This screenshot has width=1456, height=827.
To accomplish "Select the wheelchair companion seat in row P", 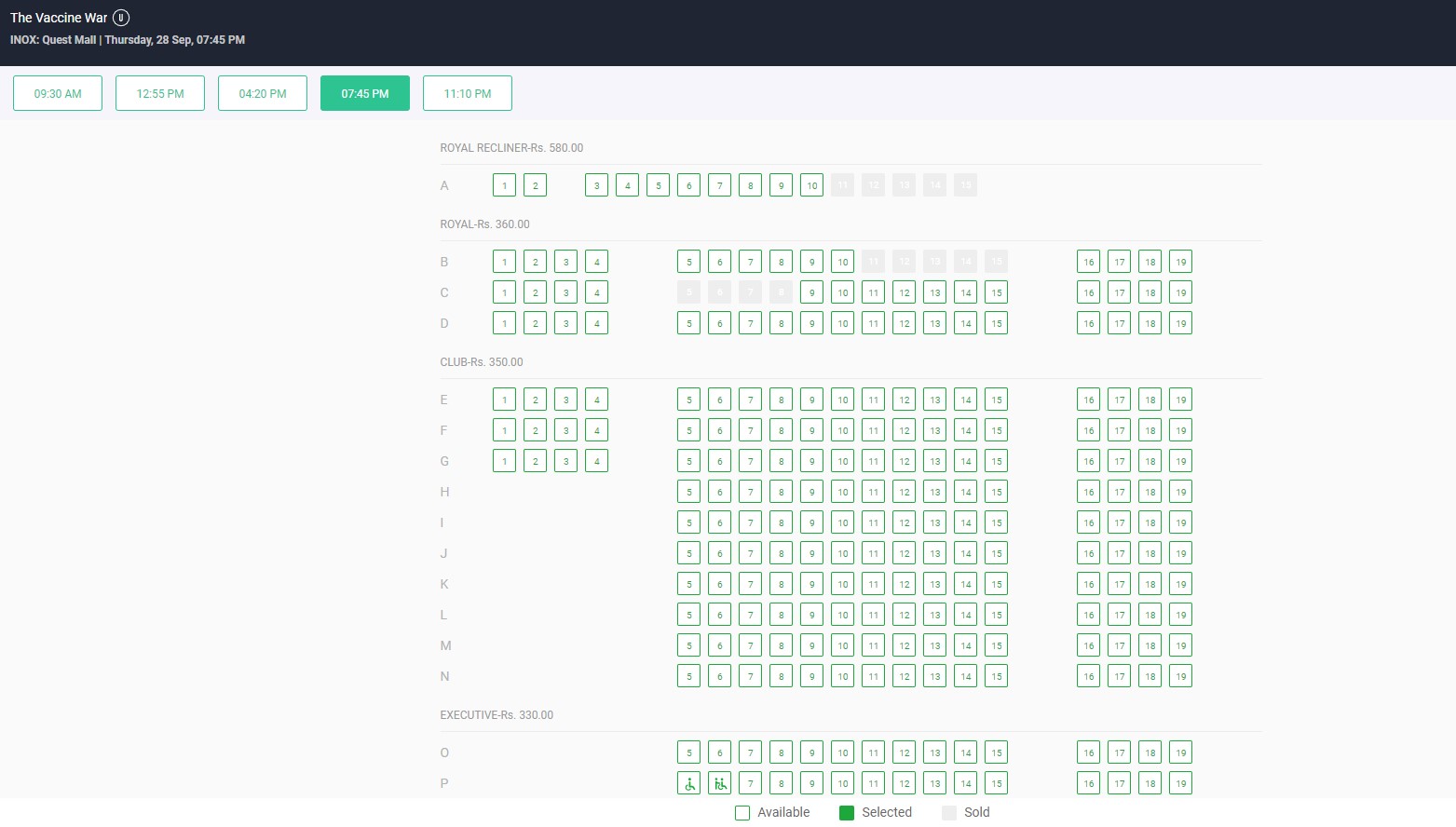I will (x=720, y=783).
